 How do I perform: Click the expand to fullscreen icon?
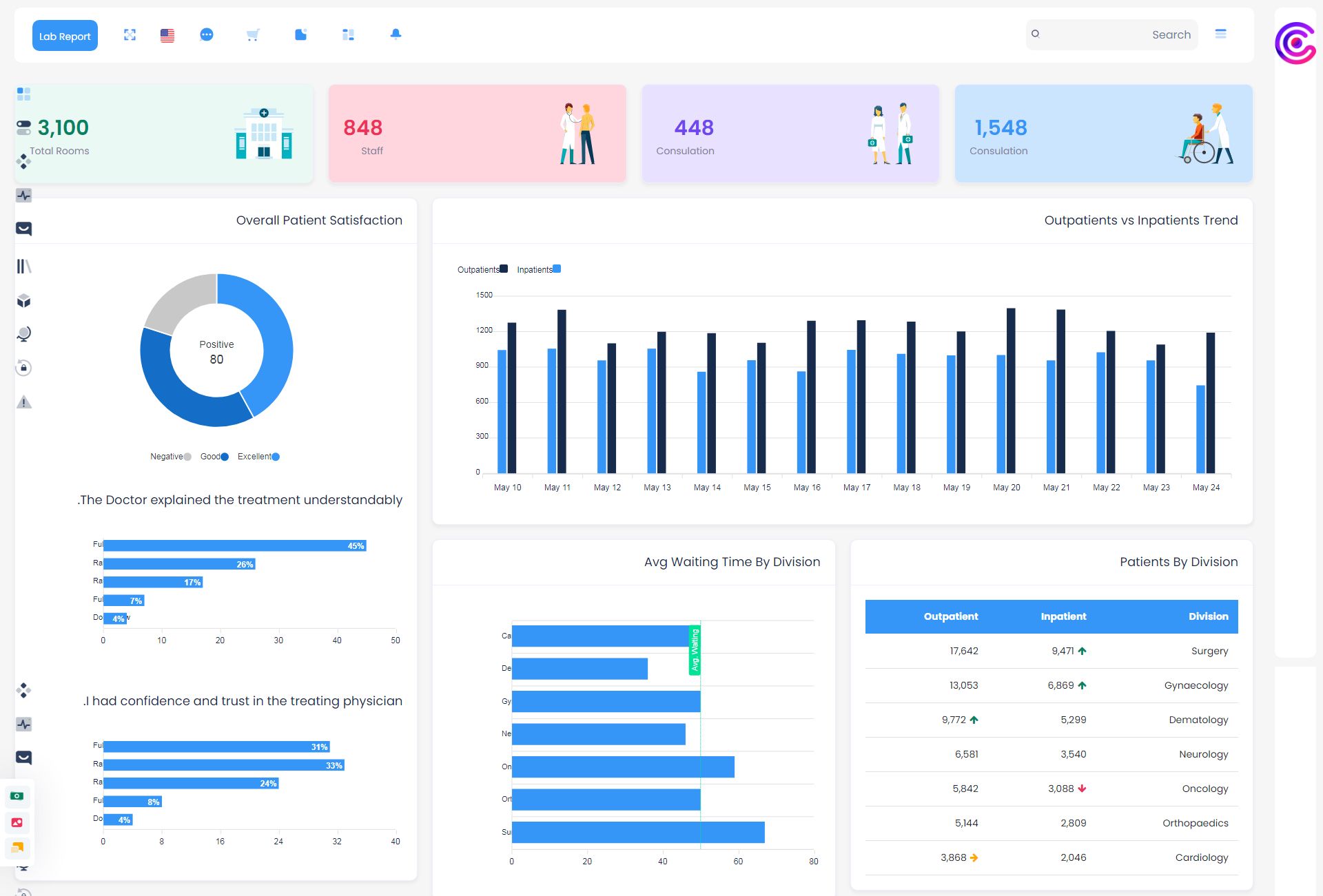(130, 34)
